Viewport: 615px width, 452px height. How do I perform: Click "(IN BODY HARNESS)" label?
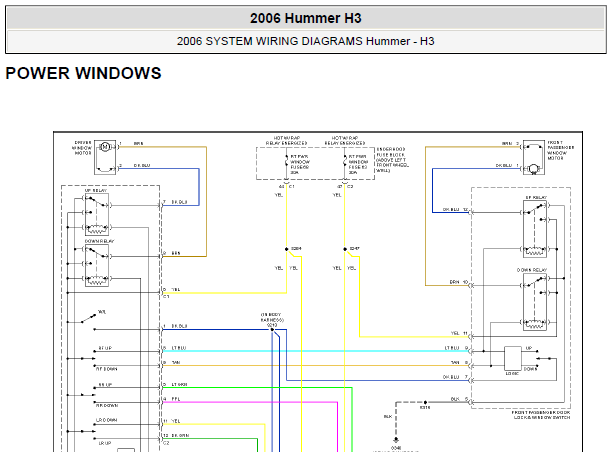(272, 317)
